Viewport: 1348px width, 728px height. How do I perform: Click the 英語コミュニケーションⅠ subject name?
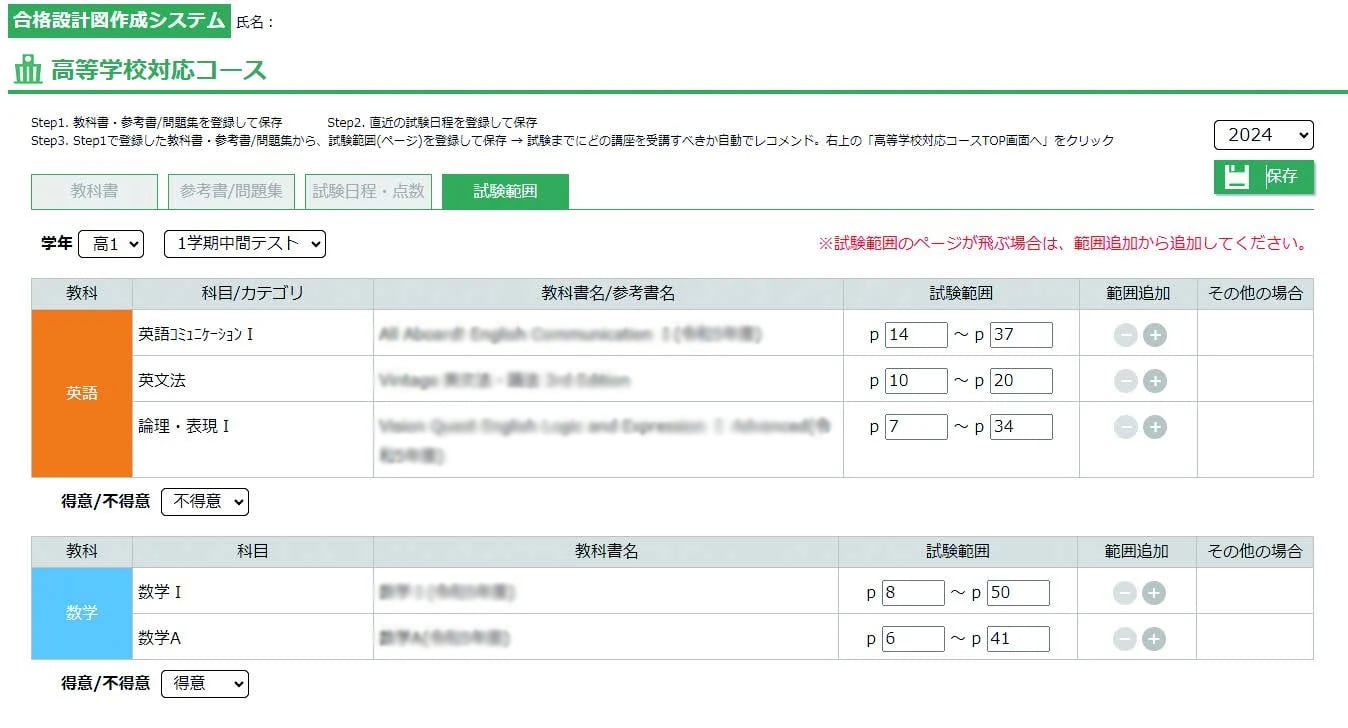[196, 335]
